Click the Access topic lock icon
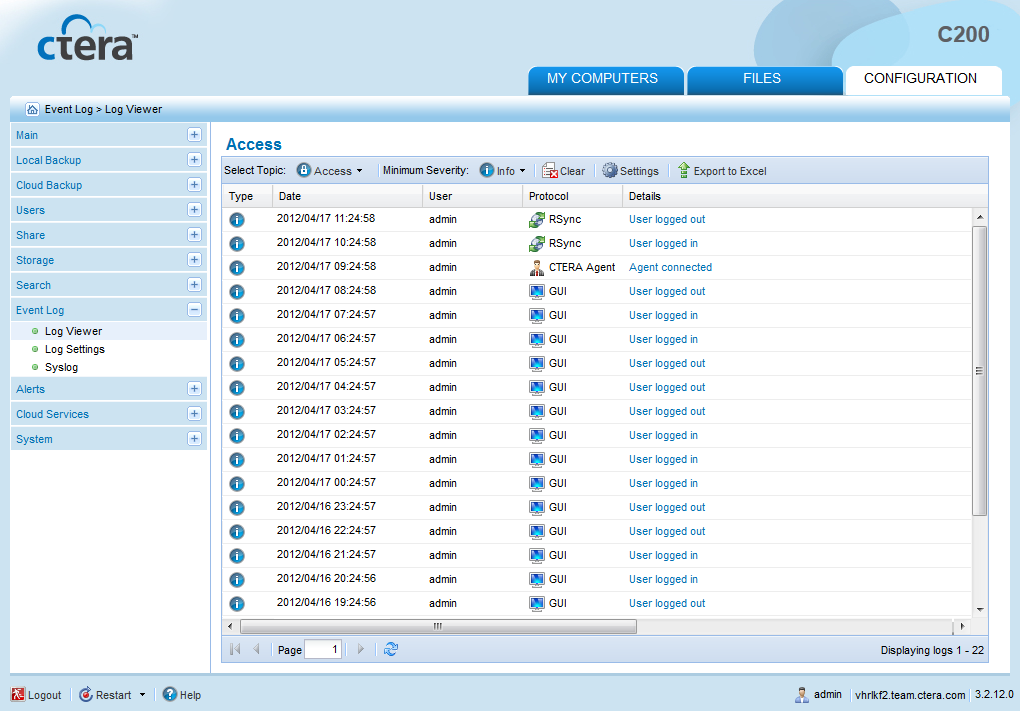Viewport: 1020px width, 711px height. pyautogui.click(x=304, y=170)
